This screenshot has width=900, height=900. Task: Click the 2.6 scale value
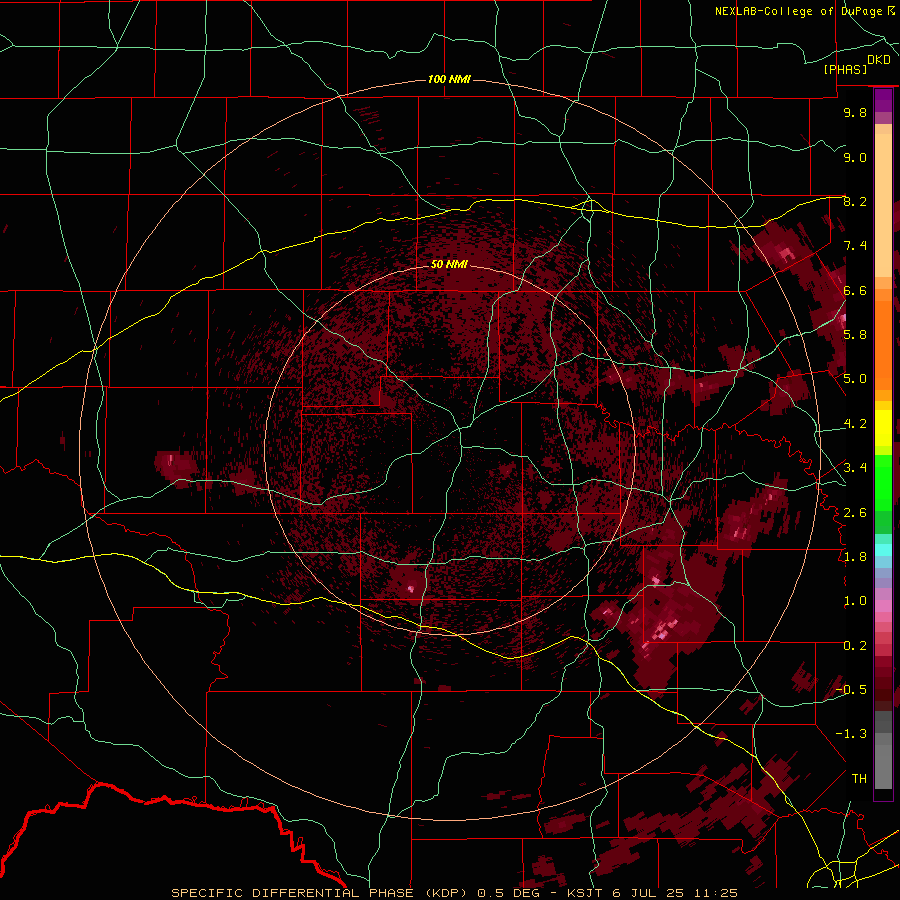pos(855,513)
